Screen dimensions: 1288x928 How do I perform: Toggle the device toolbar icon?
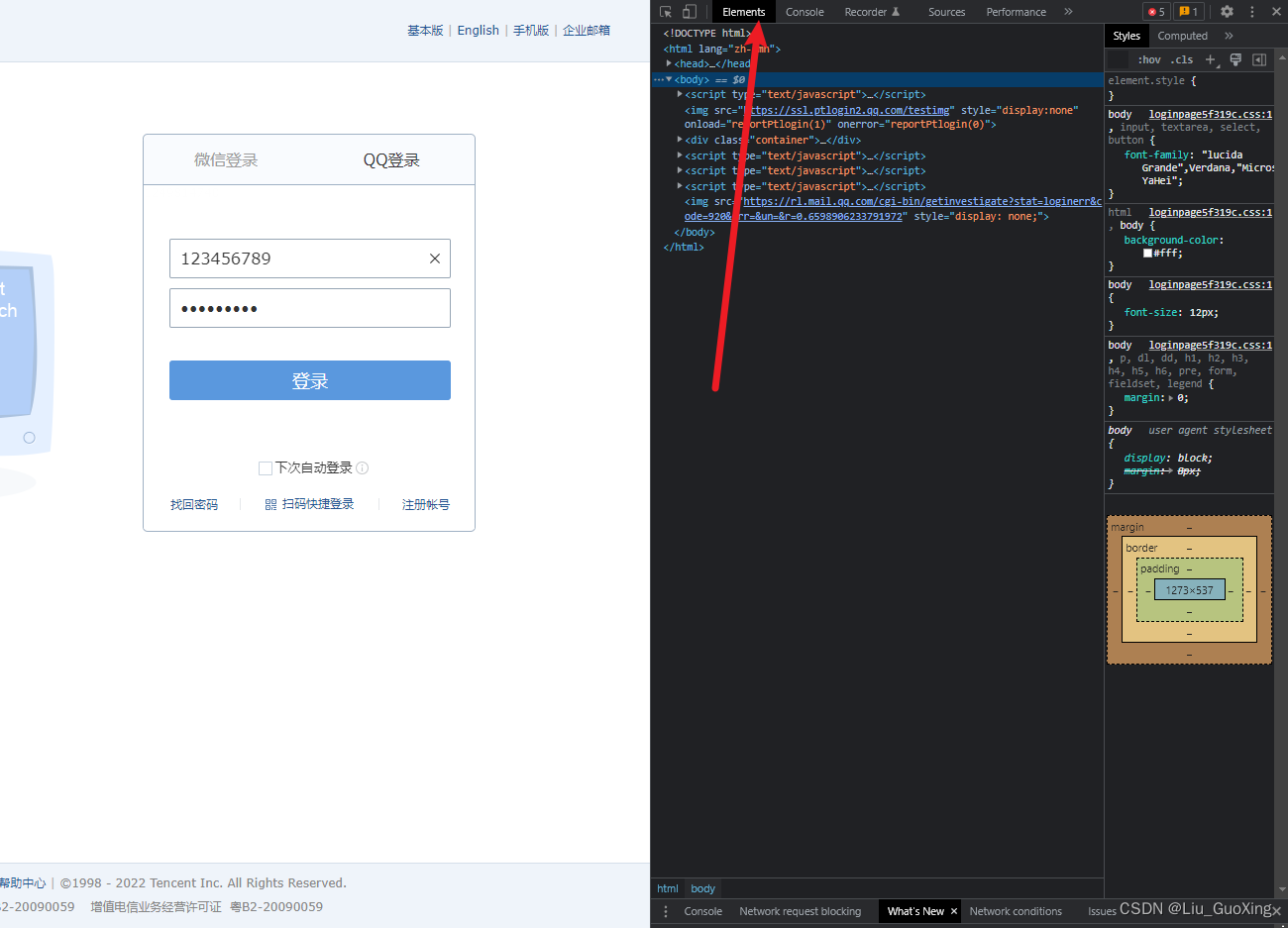coord(689,12)
